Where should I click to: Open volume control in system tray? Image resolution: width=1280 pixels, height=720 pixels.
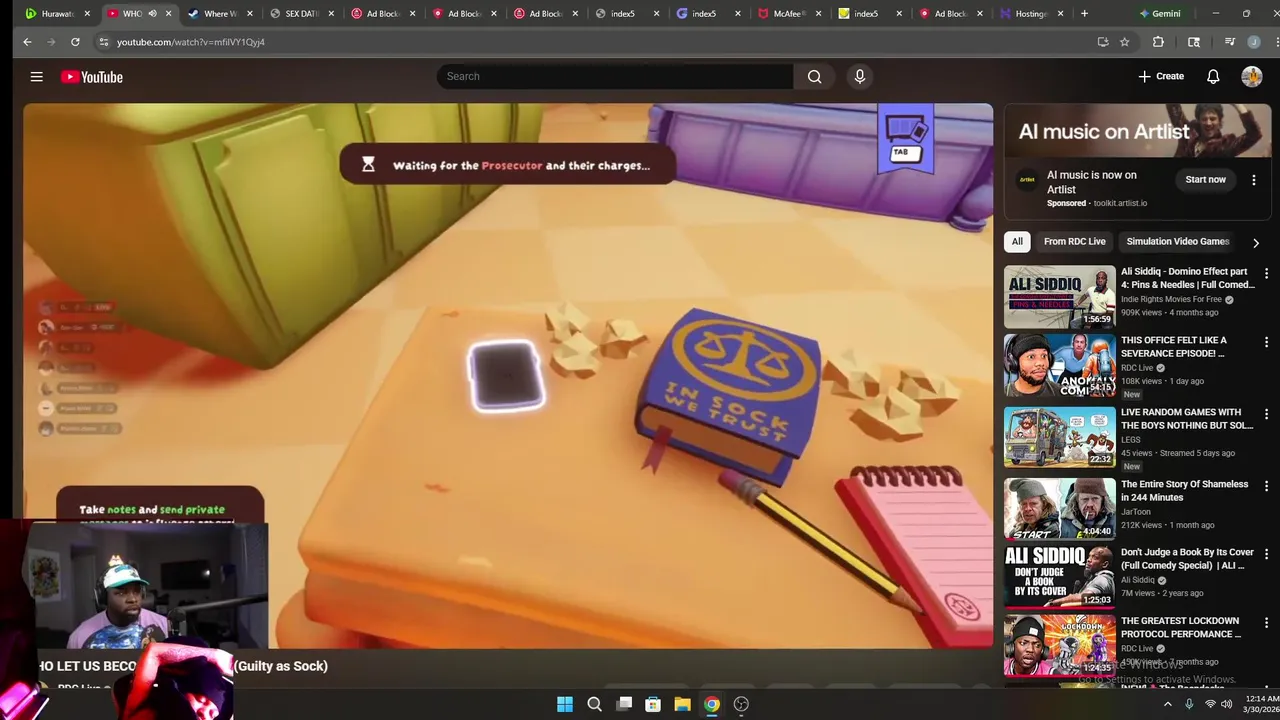point(1226,704)
